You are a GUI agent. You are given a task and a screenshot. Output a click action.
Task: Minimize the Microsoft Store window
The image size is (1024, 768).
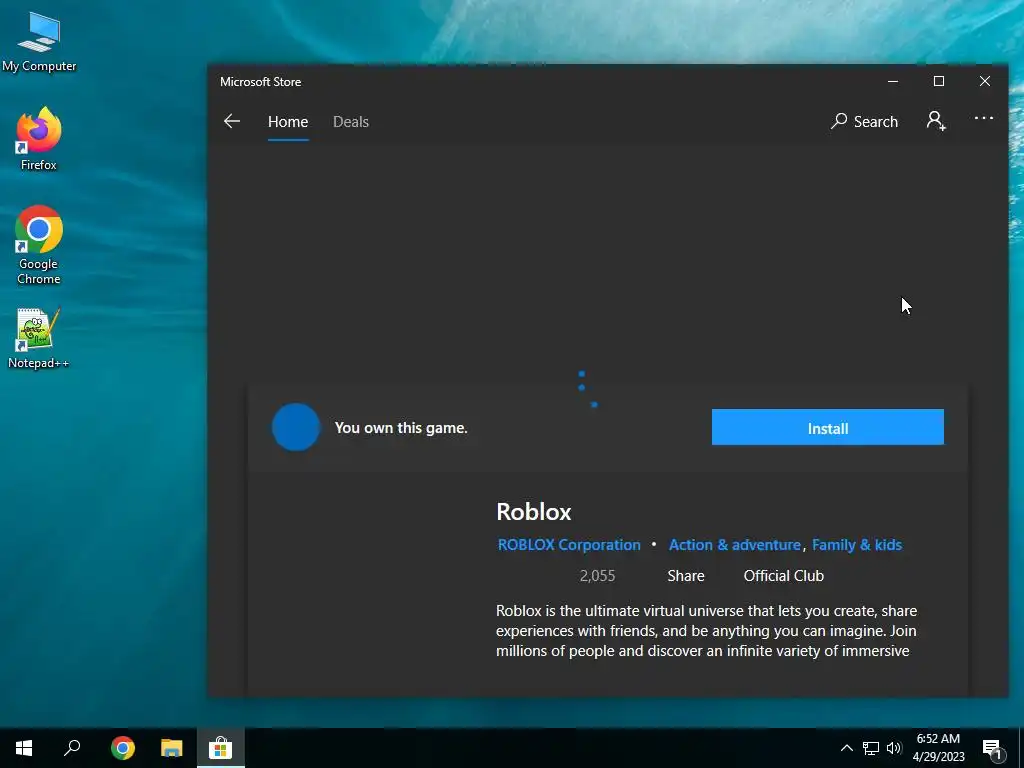(x=893, y=82)
